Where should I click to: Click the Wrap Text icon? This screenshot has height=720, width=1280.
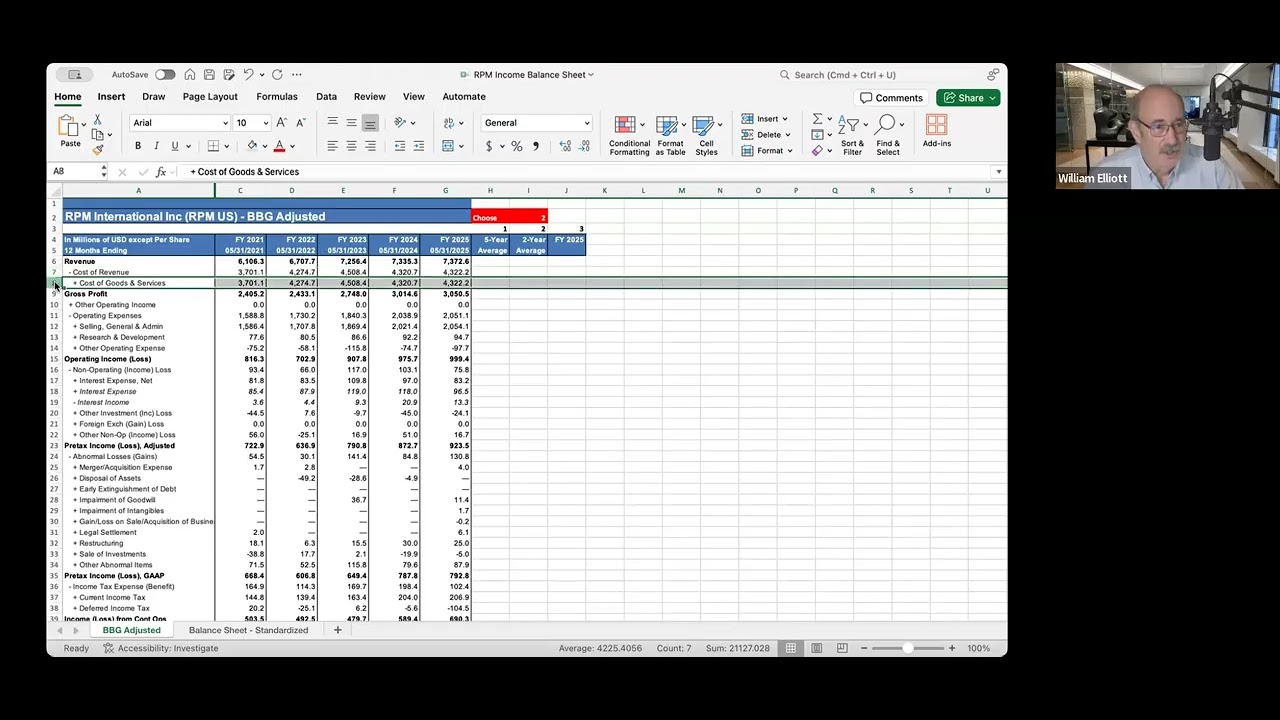[448, 123]
